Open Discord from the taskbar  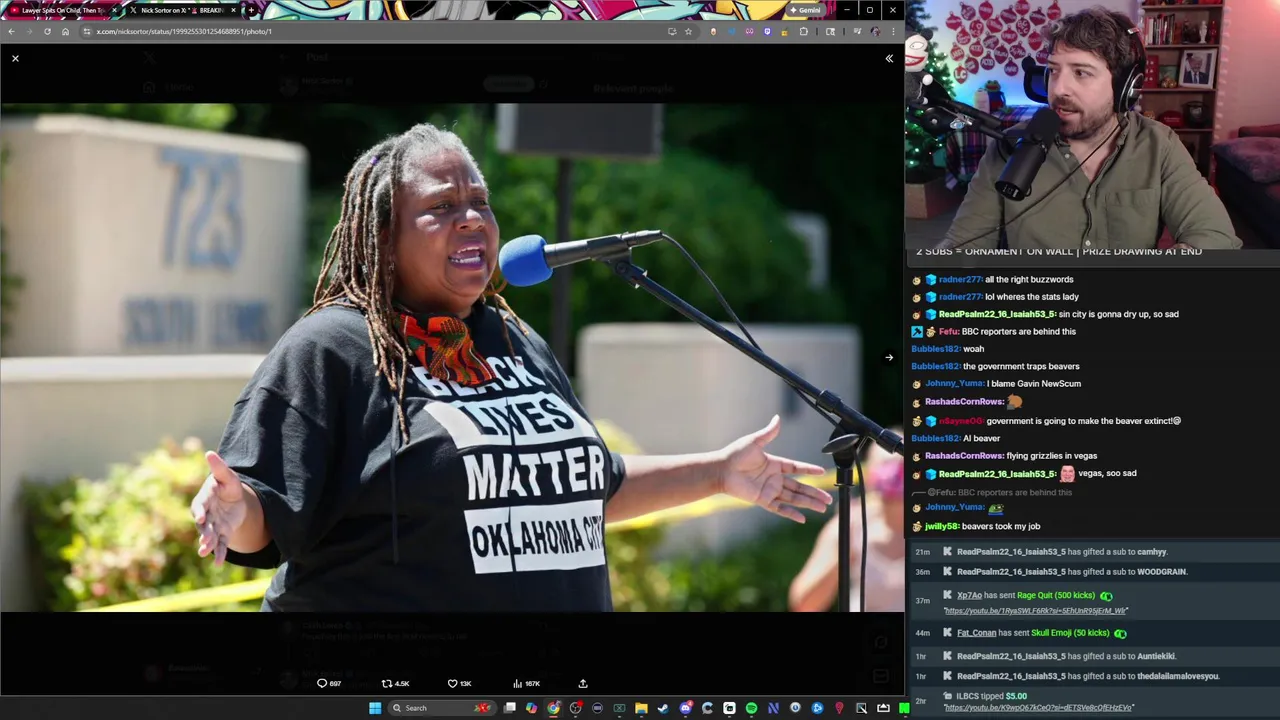click(x=685, y=708)
